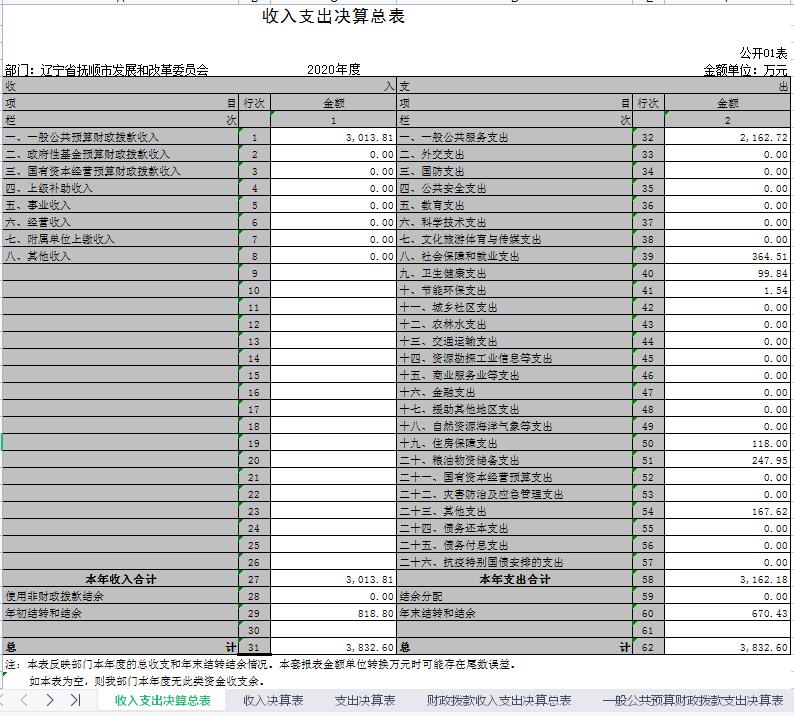The width and height of the screenshot is (794, 716).
Task: Select the title cell 收入支出决算总表
Action: (333, 17)
